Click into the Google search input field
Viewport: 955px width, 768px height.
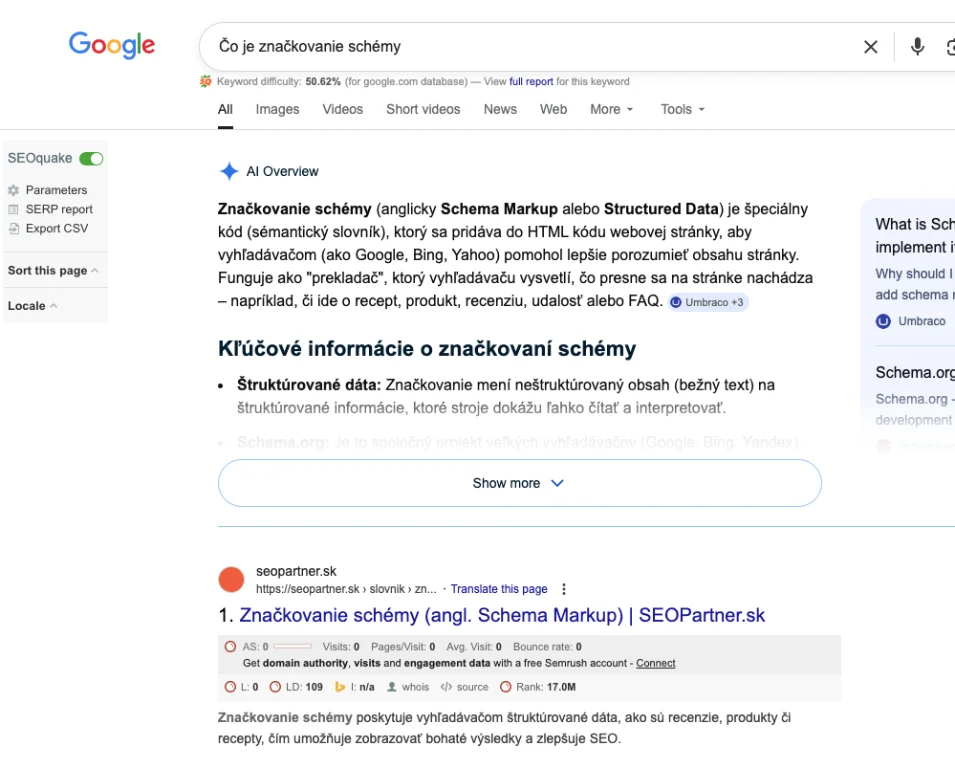click(x=520, y=47)
